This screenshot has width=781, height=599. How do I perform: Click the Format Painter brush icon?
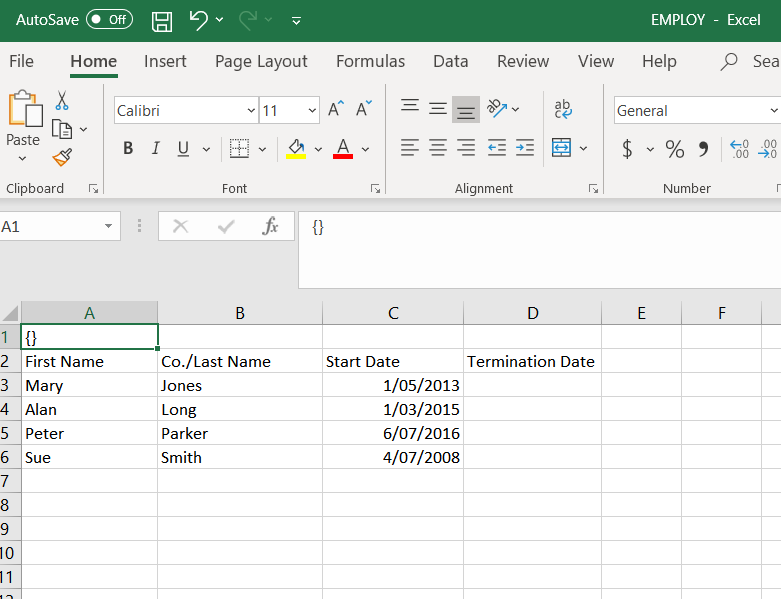(x=62, y=157)
